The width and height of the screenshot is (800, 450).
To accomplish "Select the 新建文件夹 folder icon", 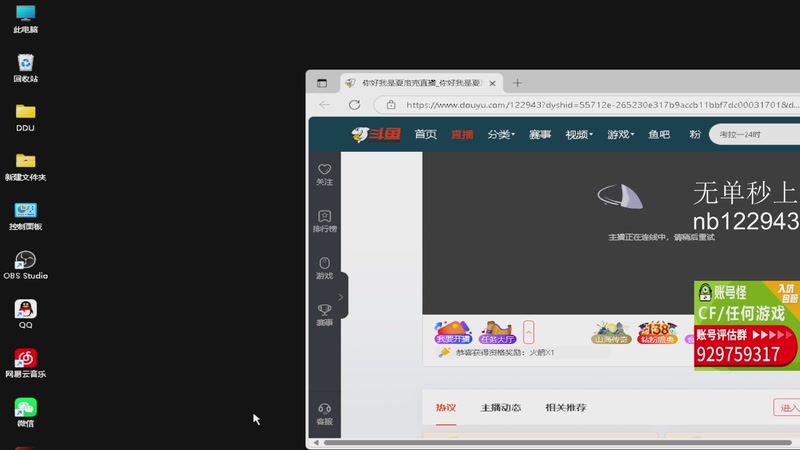I will (x=26, y=167).
